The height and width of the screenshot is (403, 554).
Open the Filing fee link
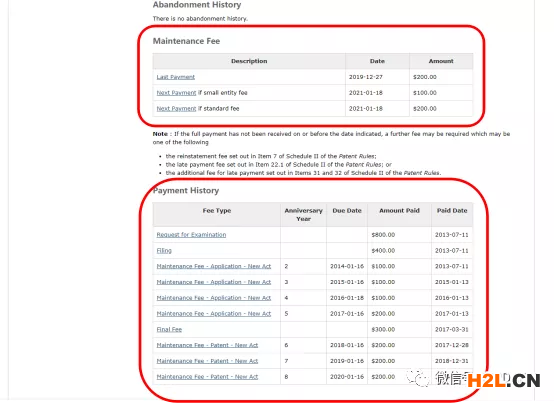click(164, 251)
